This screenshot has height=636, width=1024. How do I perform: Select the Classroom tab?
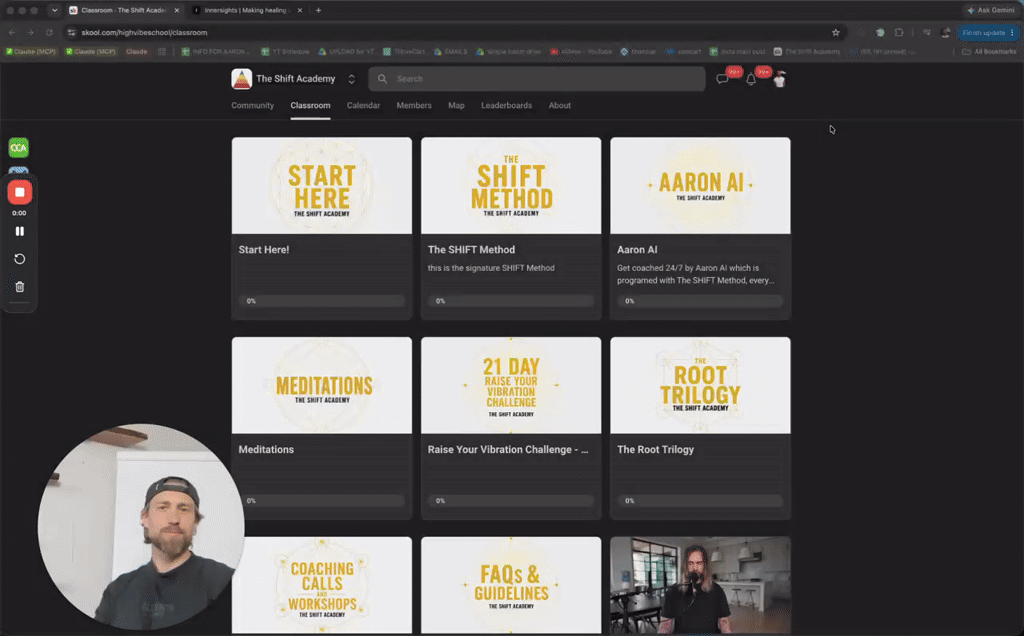click(310, 105)
